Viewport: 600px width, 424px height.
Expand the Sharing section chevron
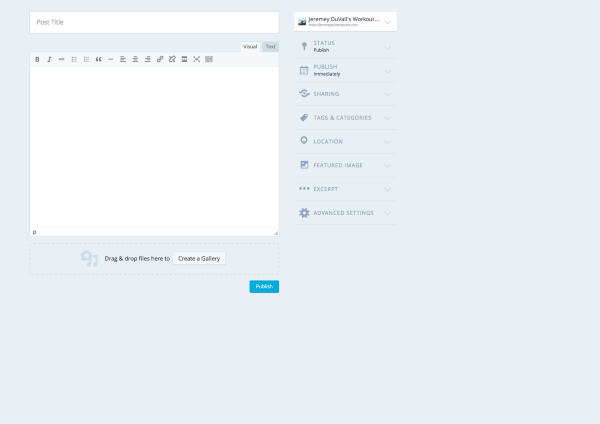click(388, 94)
